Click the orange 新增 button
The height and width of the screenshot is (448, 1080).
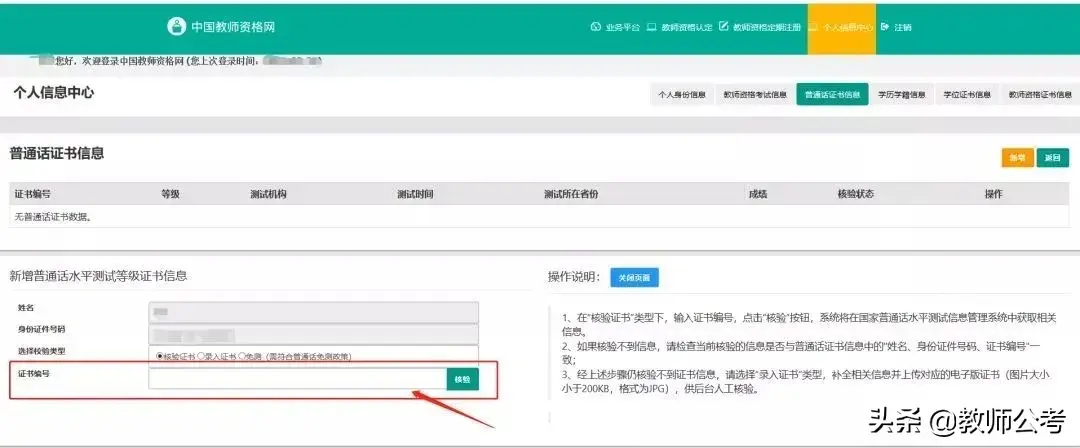1017,158
